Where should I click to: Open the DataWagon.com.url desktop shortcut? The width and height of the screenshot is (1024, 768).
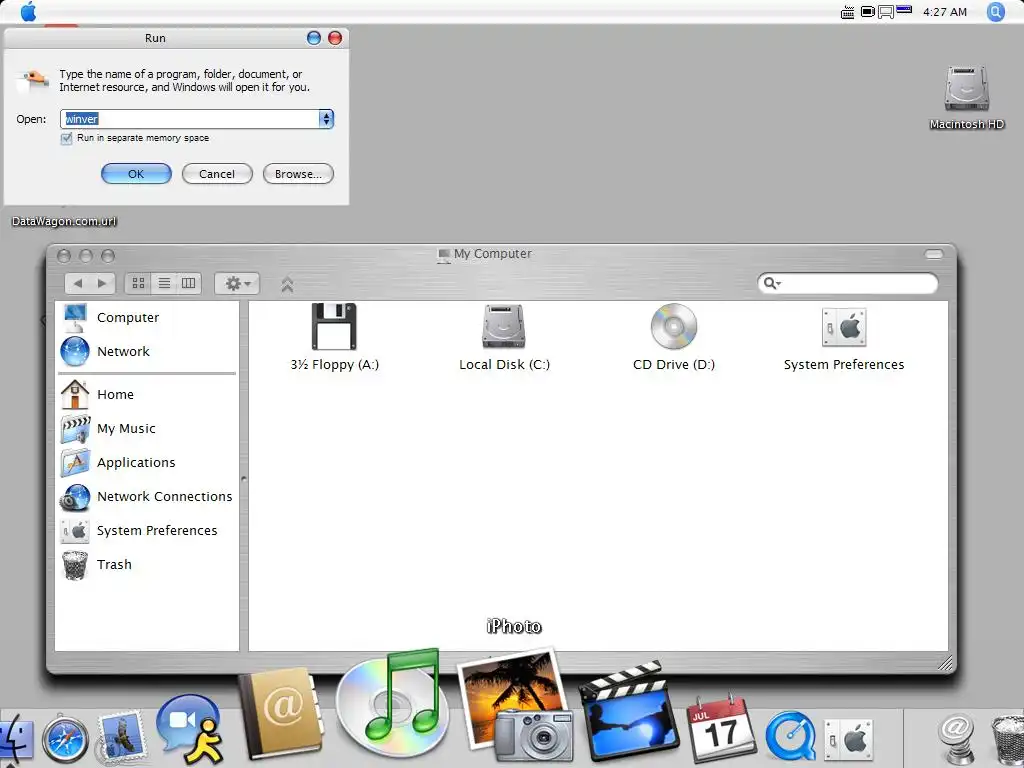point(64,221)
